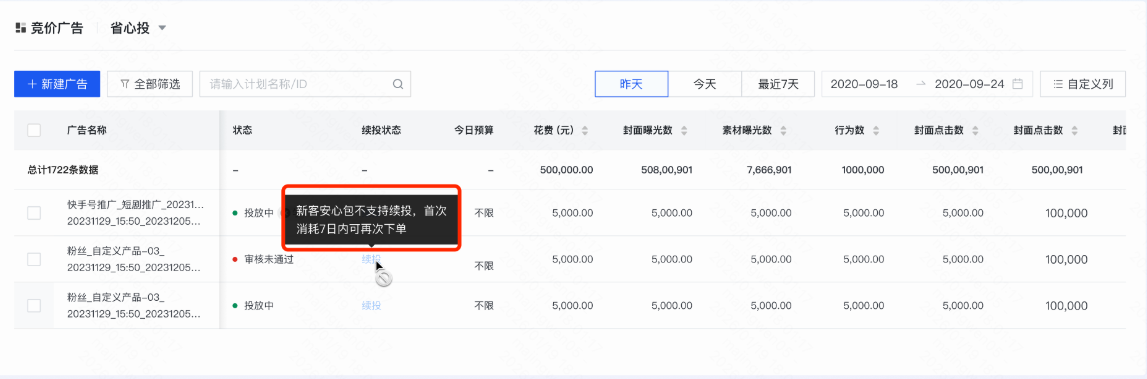Open the calendar icon in date range
This screenshot has width=1147, height=379.
tap(1018, 84)
